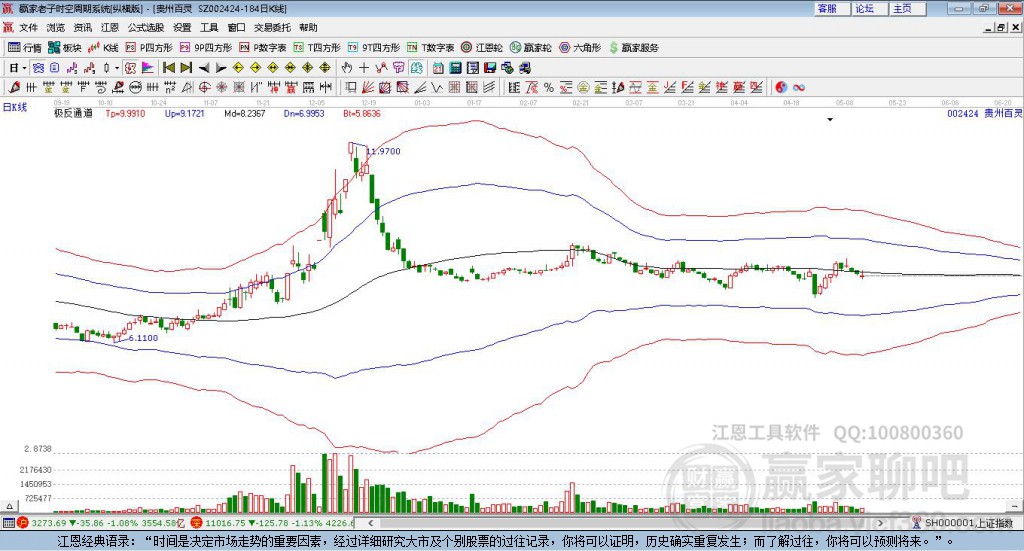Open 赢家服务 with the dollar icon

click(x=633, y=48)
